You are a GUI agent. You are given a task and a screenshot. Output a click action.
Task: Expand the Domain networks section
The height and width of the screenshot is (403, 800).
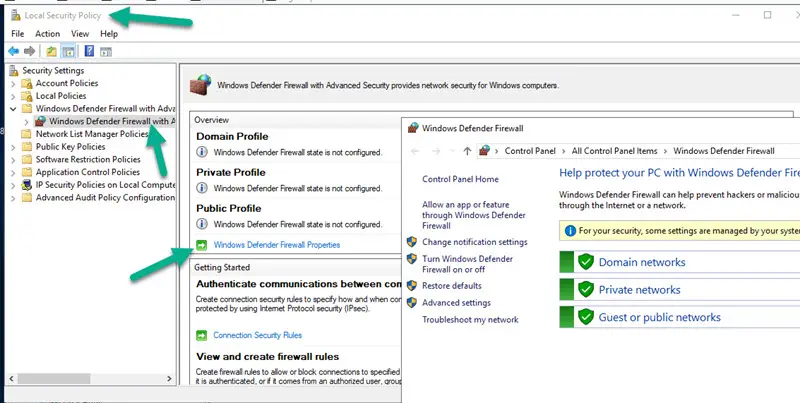(x=680, y=262)
